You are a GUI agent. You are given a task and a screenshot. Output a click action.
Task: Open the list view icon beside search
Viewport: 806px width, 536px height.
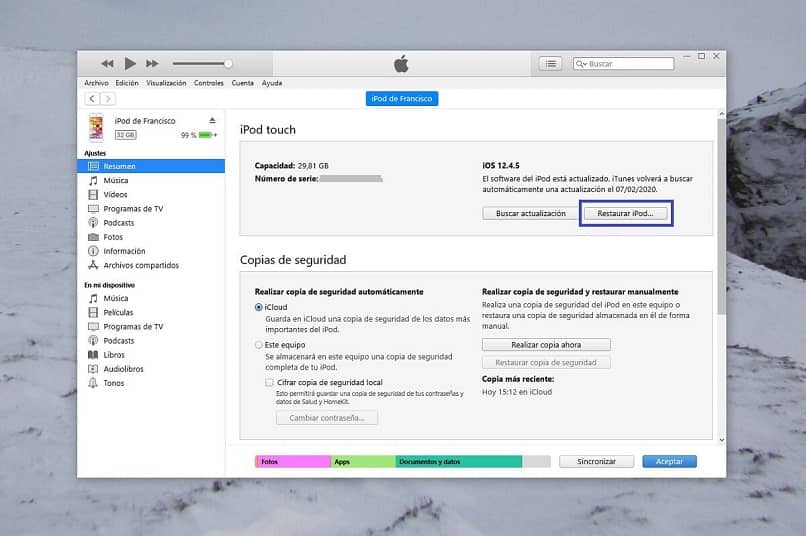[x=551, y=64]
